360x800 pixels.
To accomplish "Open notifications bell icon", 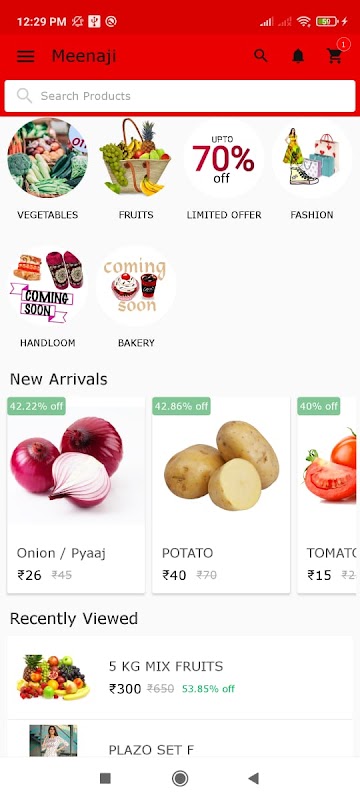I will (298, 56).
